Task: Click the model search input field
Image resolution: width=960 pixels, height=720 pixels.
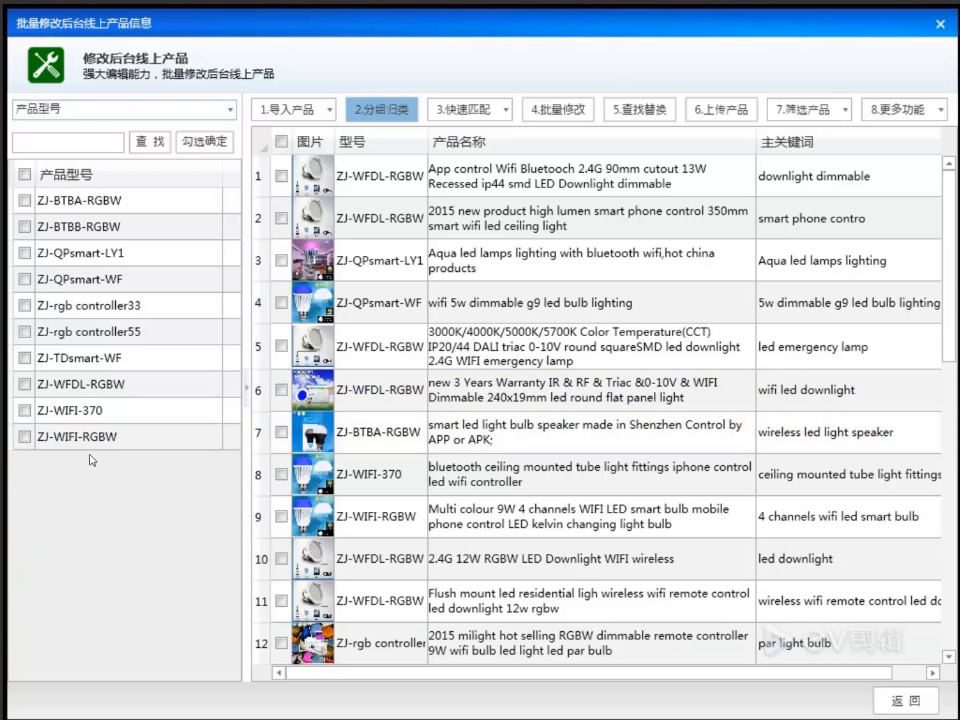Action: [x=68, y=142]
